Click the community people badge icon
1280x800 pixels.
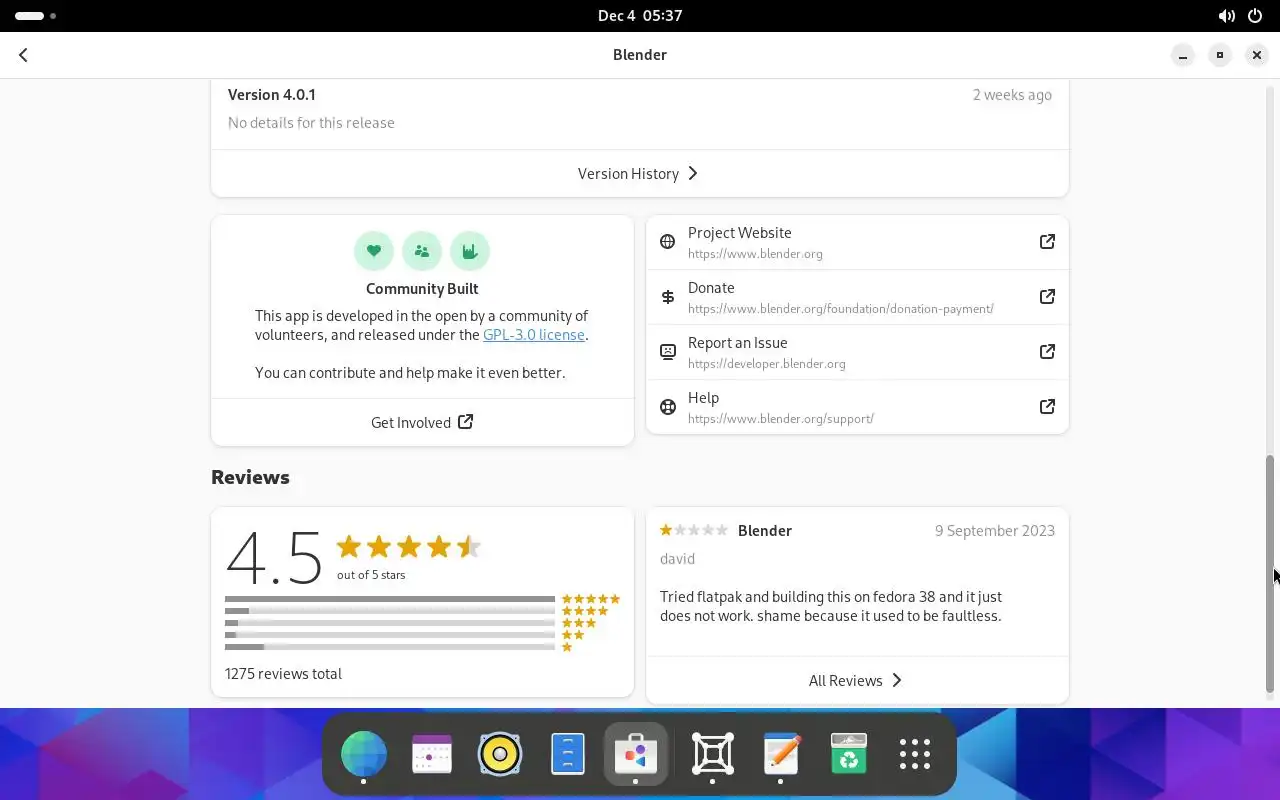click(x=422, y=251)
